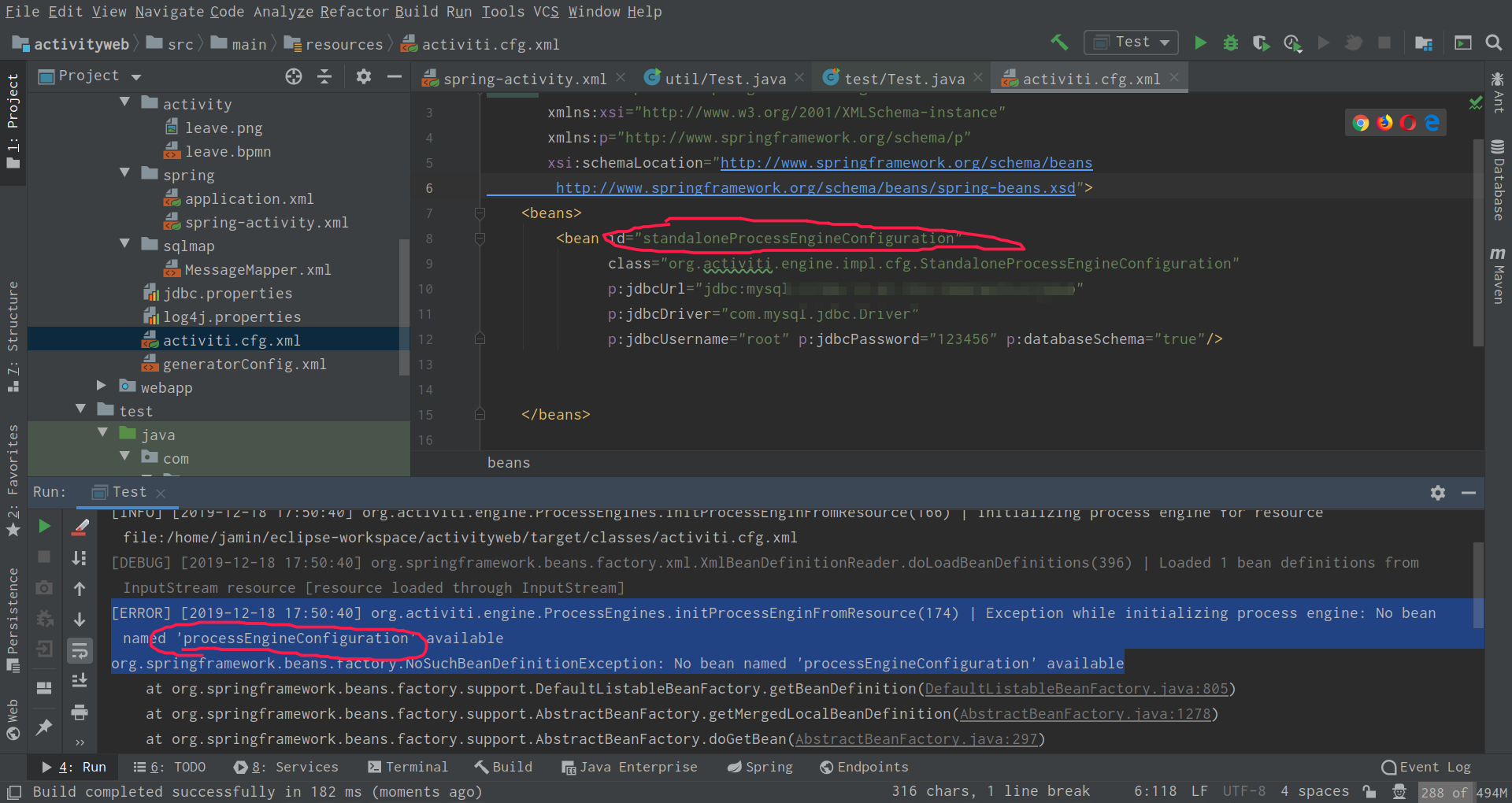Click up the stack trace arrow

click(x=80, y=589)
